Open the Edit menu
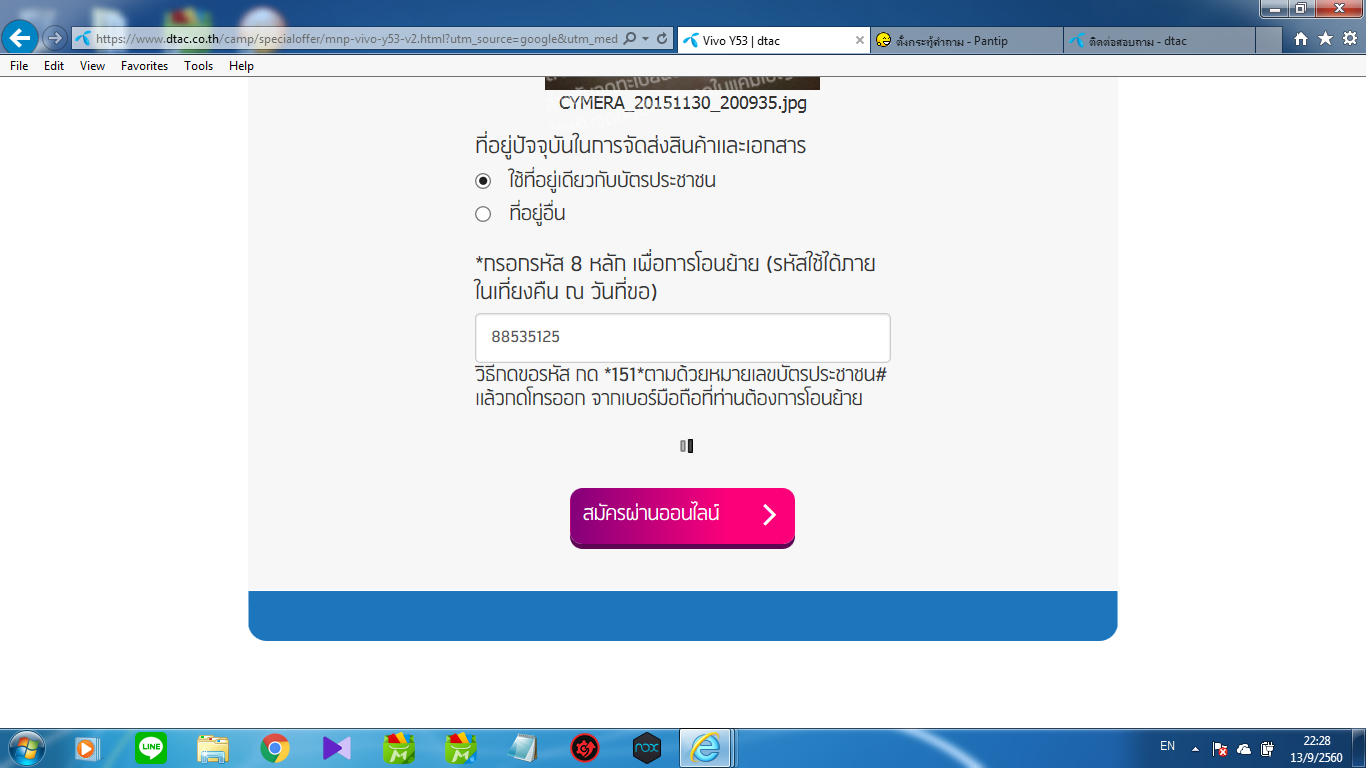The image size is (1366, 768). pyautogui.click(x=54, y=66)
